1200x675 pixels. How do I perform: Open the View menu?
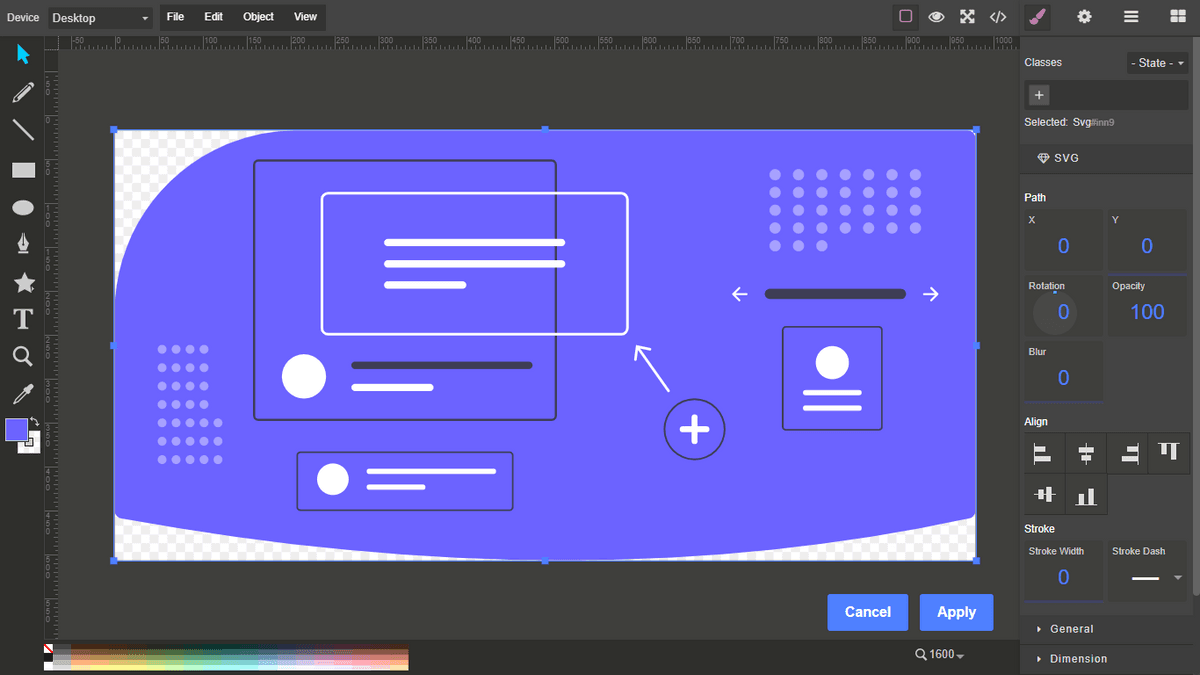coord(305,16)
